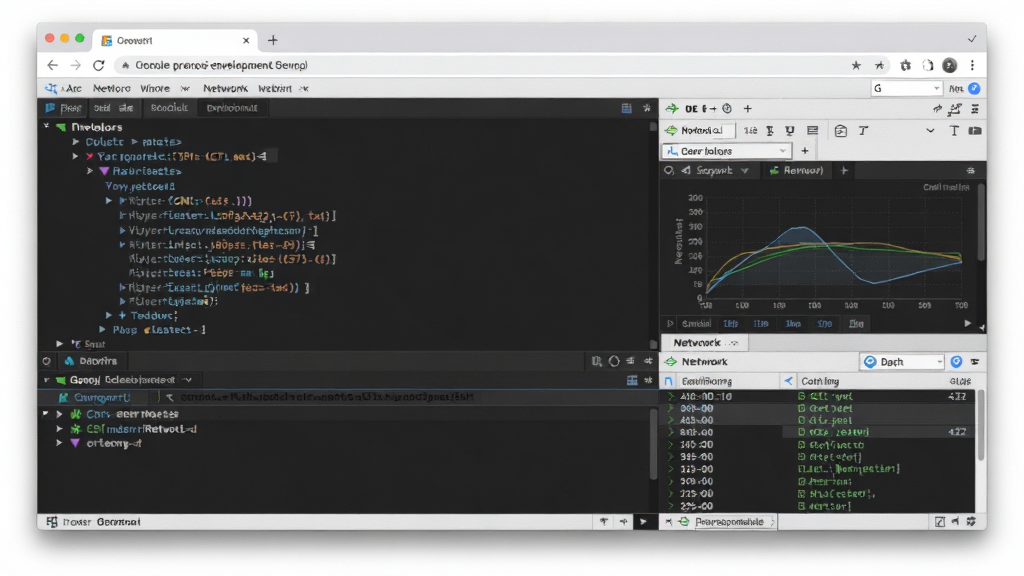The width and height of the screenshot is (1024, 576).
Task: Open the browser extensions puzzle icon
Action: pos(905,65)
